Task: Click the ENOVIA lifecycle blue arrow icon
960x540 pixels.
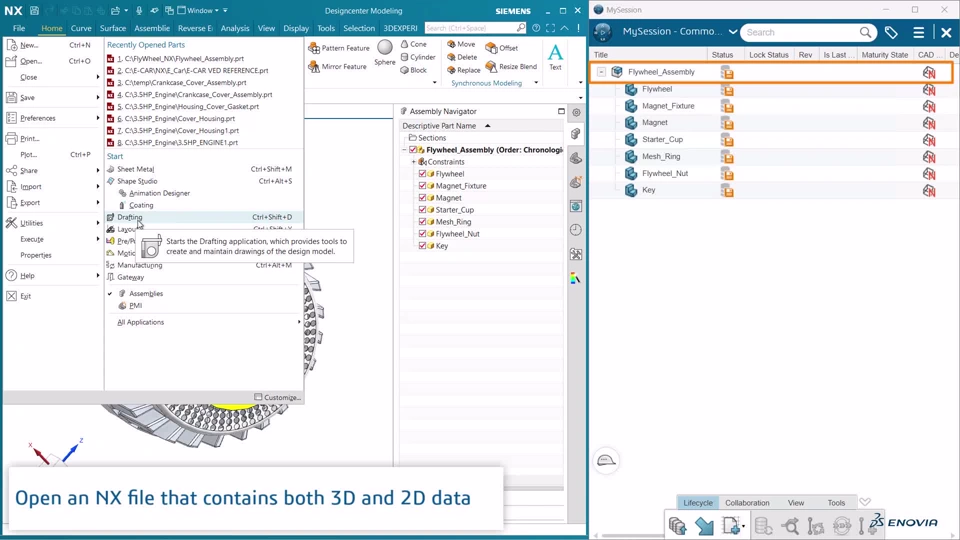Action: pyautogui.click(x=704, y=526)
